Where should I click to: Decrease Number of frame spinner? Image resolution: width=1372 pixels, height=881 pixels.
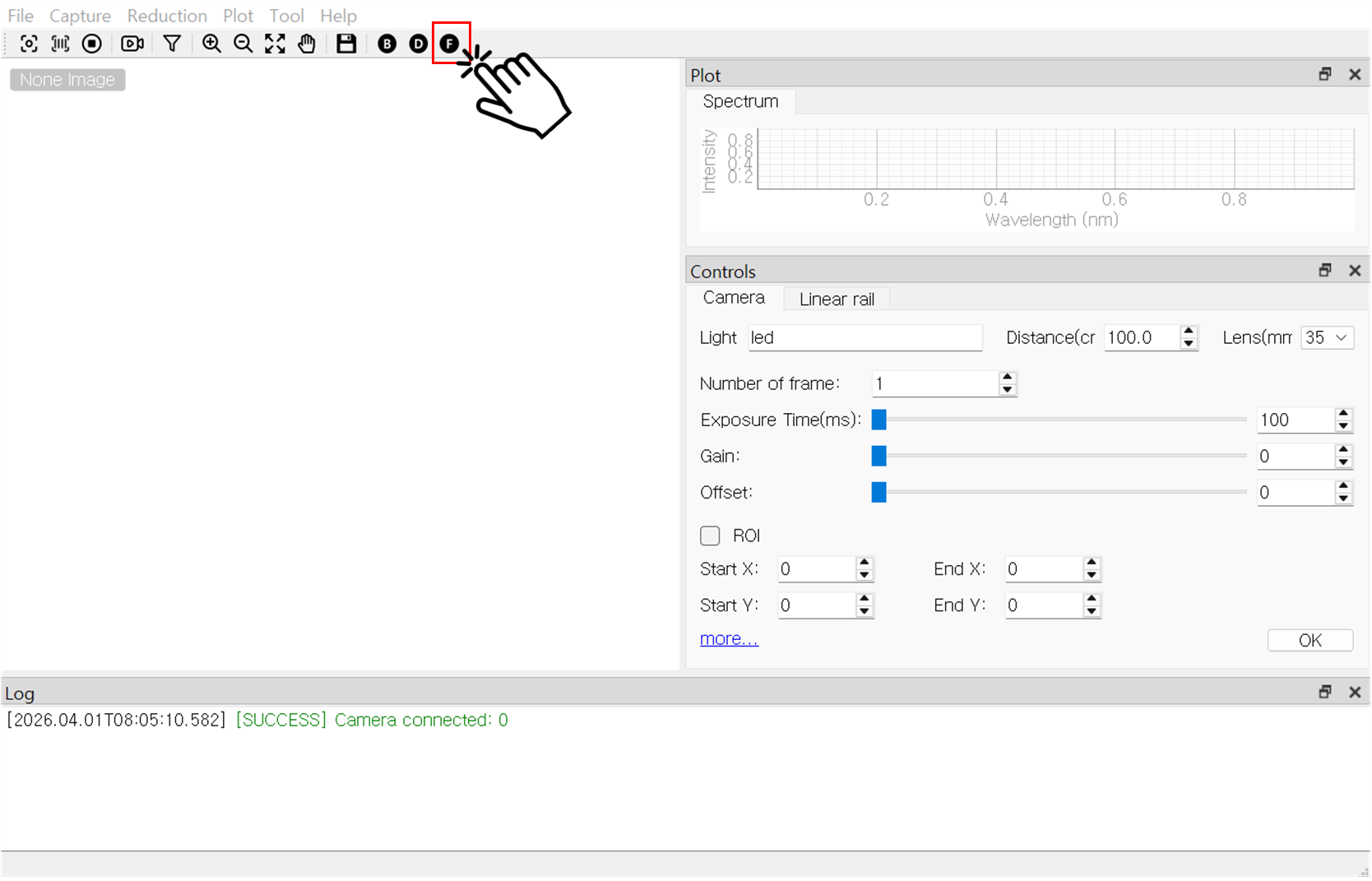click(1008, 389)
